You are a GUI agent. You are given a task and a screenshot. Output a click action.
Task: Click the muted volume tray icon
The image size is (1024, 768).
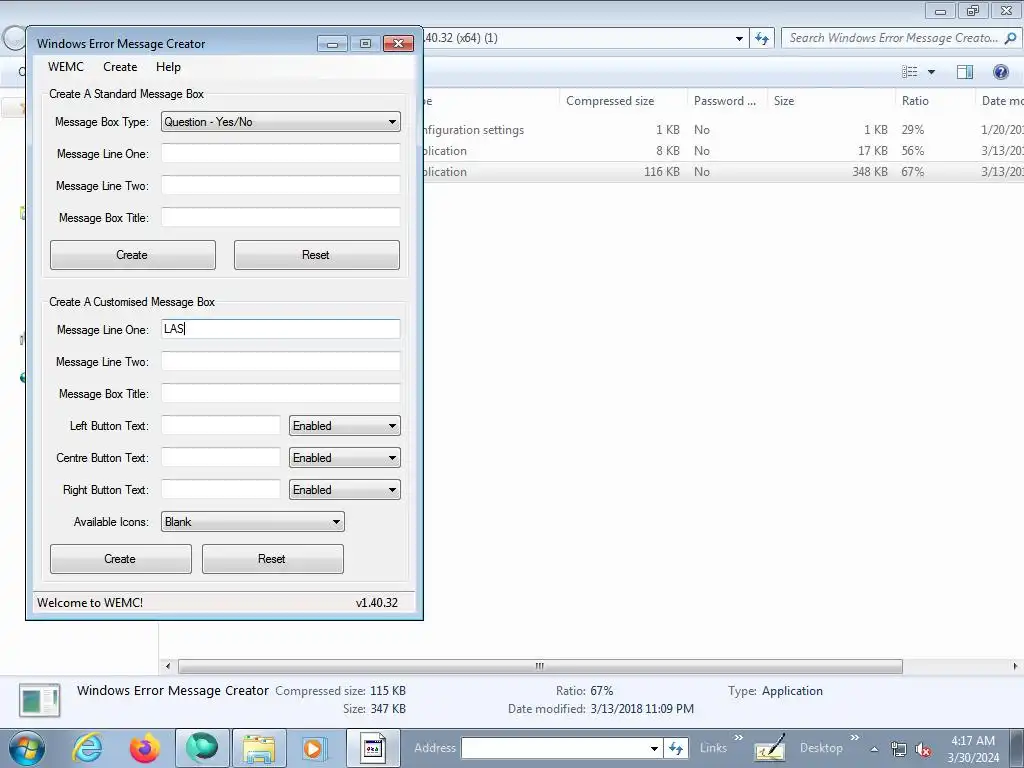pos(922,750)
